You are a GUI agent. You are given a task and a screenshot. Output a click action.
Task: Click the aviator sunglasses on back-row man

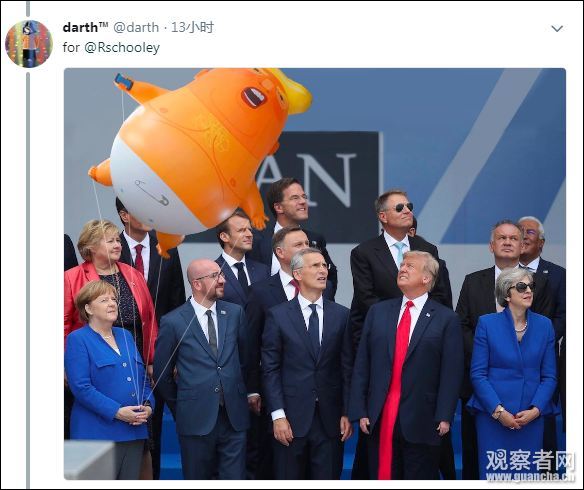[401, 207]
